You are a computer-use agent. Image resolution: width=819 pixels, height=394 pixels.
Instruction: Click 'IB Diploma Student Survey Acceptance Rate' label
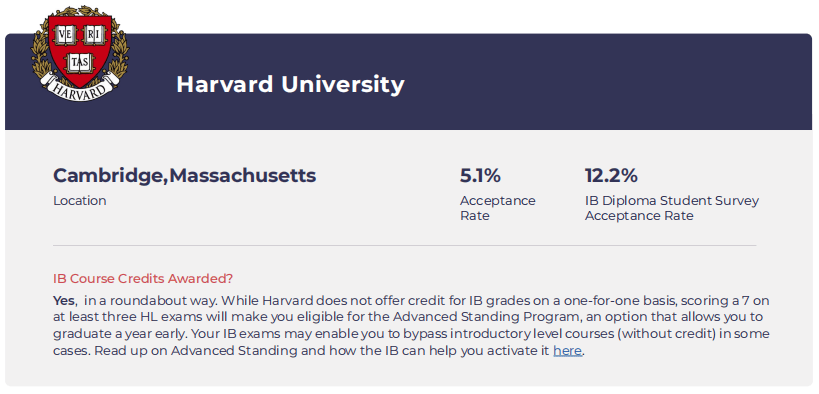point(672,208)
